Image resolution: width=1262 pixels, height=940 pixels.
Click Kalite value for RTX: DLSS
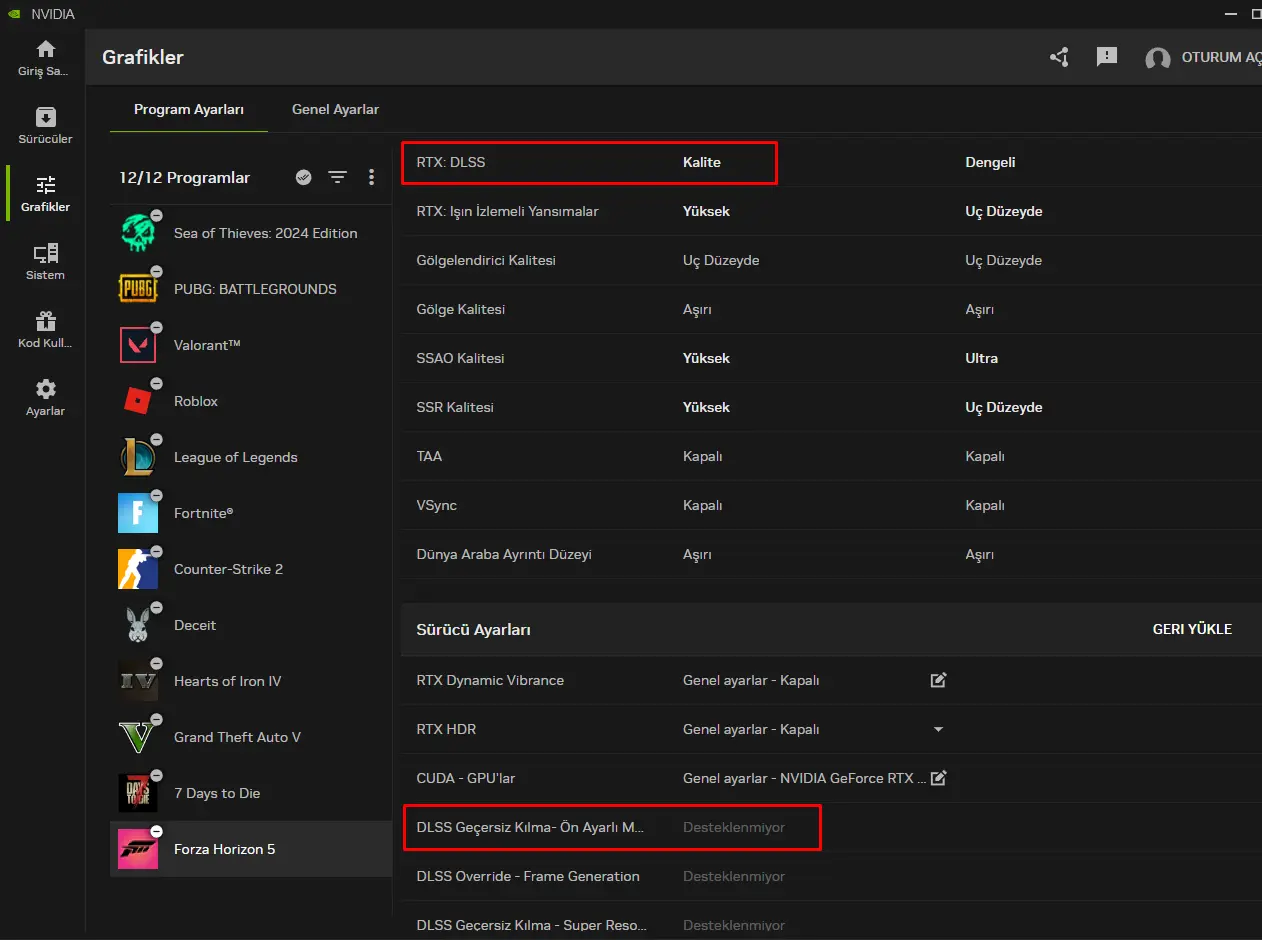[702, 162]
